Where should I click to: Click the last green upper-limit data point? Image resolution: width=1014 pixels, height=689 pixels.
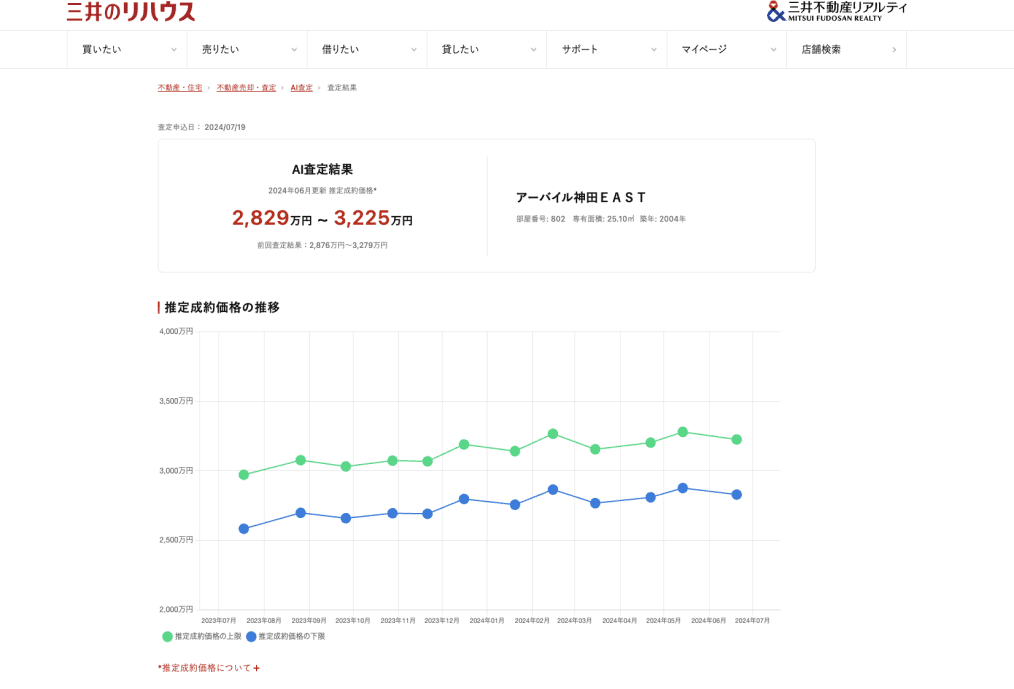click(736, 439)
